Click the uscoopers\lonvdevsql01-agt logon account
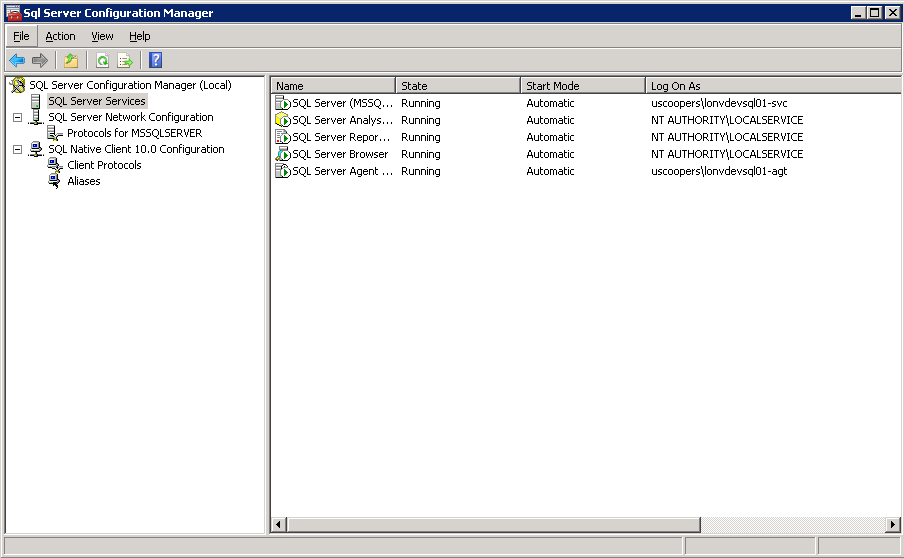This screenshot has width=904, height=558. click(719, 171)
